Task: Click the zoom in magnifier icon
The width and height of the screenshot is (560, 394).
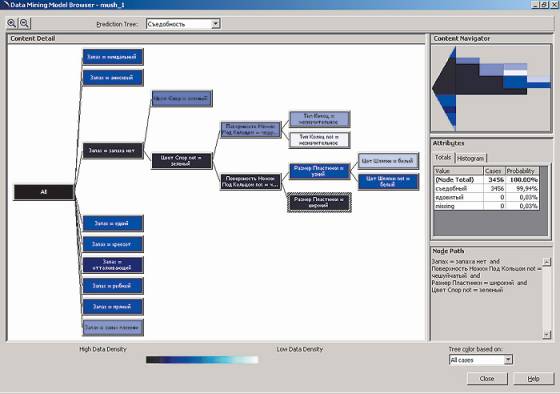Action: pos(12,24)
